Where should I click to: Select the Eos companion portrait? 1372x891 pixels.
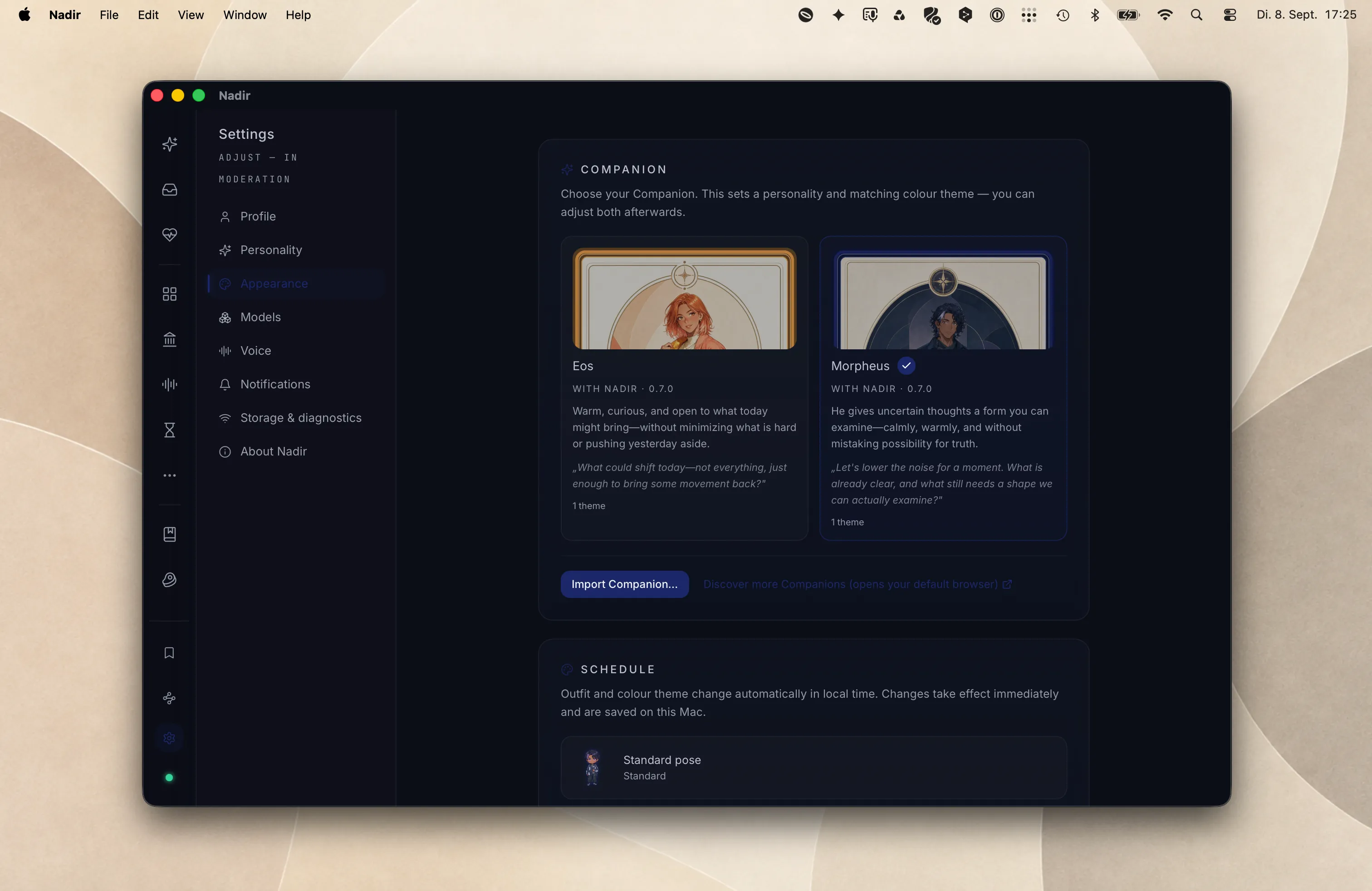[x=684, y=299]
